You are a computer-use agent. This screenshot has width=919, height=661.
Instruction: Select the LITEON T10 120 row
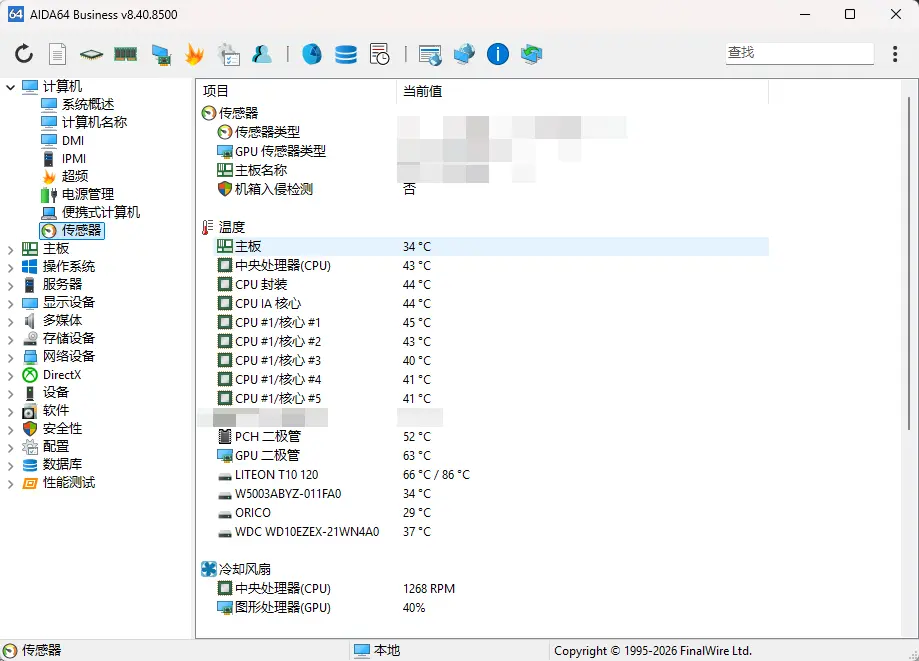point(492,475)
